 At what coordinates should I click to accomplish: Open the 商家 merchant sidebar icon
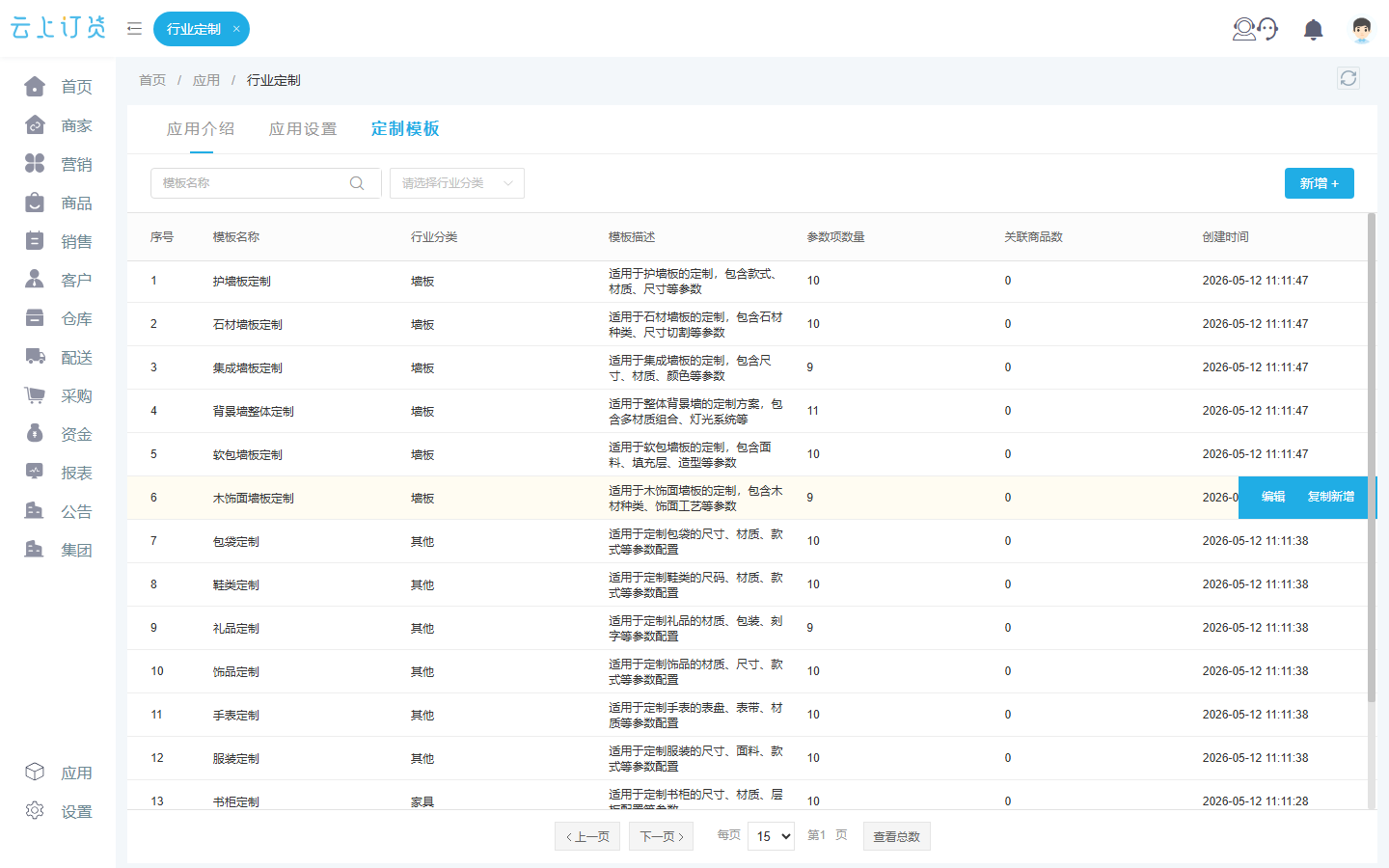tap(35, 125)
